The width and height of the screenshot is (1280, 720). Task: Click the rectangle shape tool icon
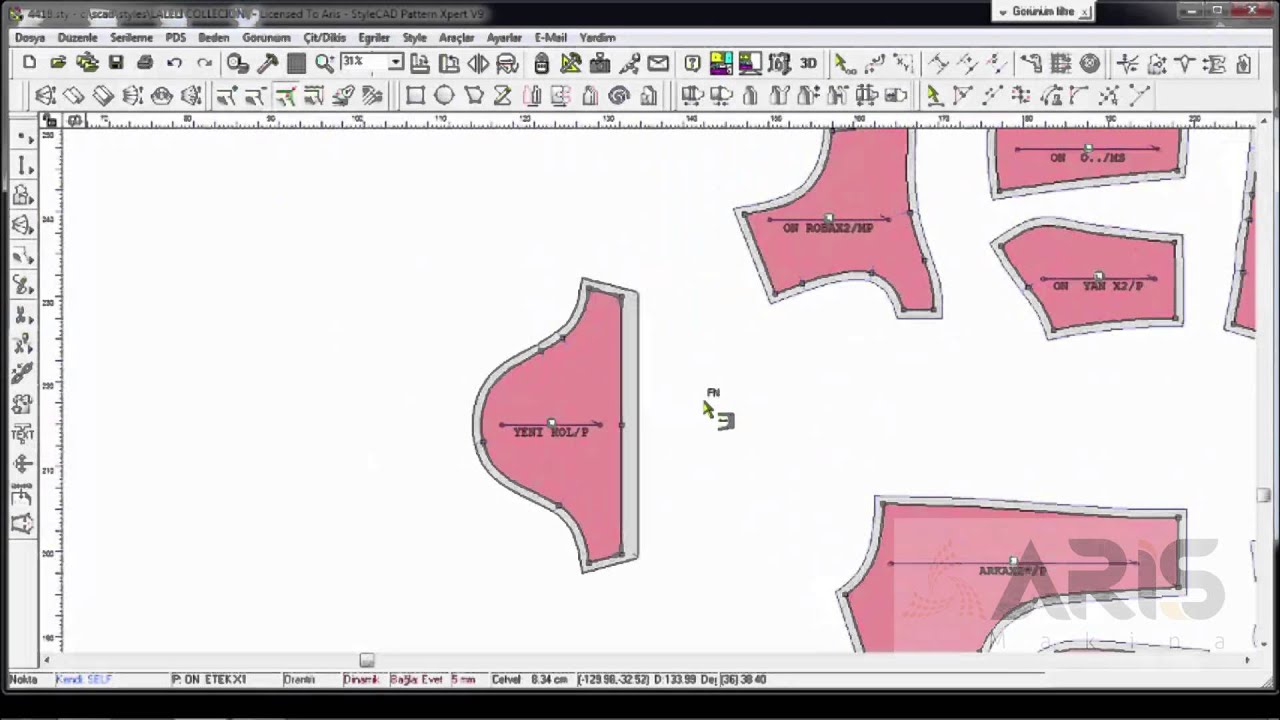click(415, 96)
